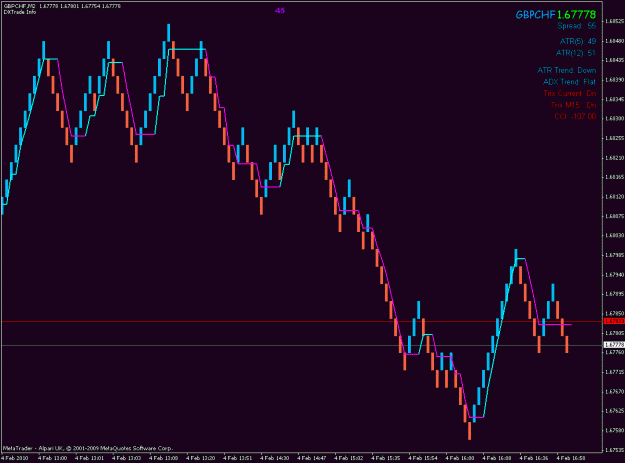Click the 1.68210 price axis label
This screenshot has width=625, height=463.
614,158
